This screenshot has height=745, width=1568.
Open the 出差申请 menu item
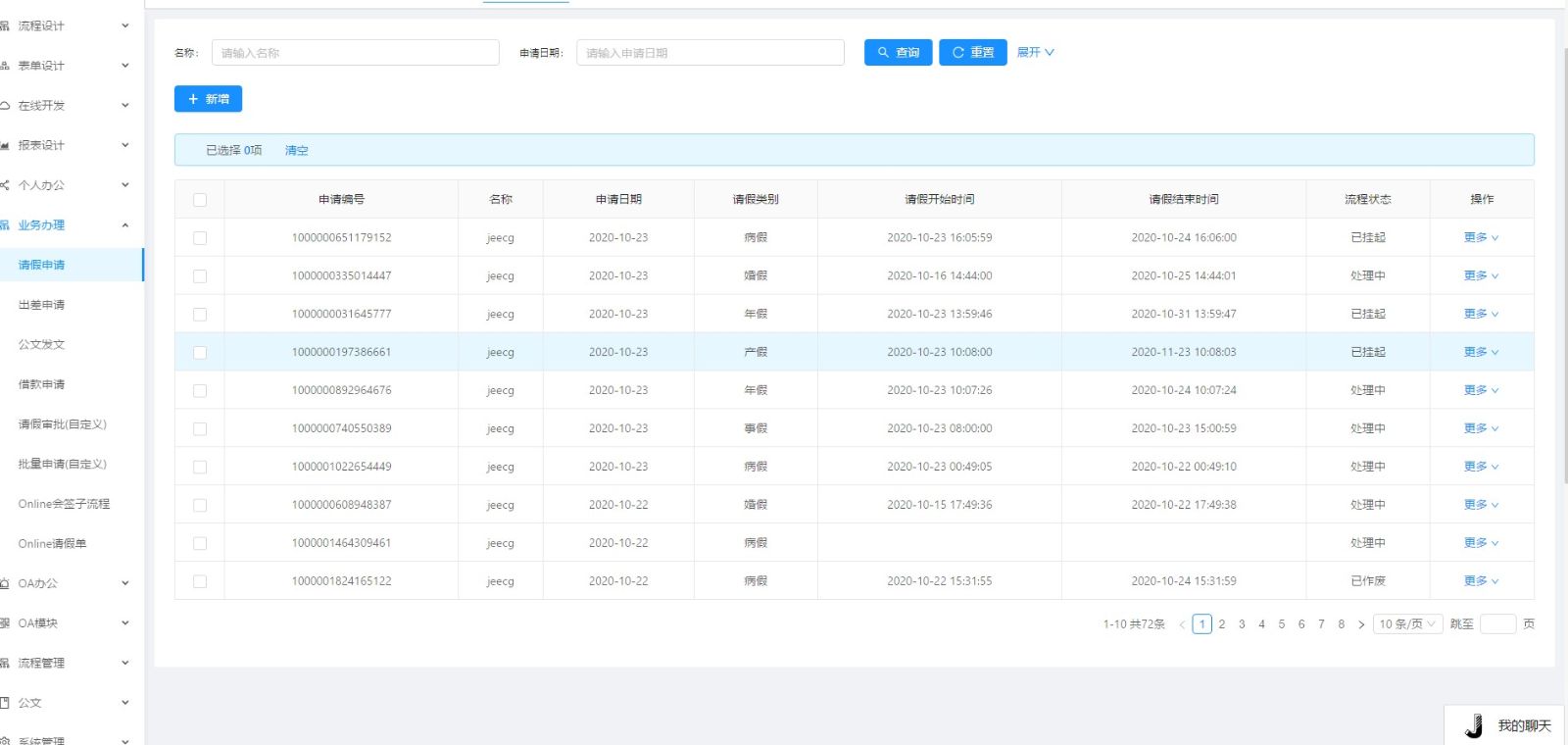[42, 305]
